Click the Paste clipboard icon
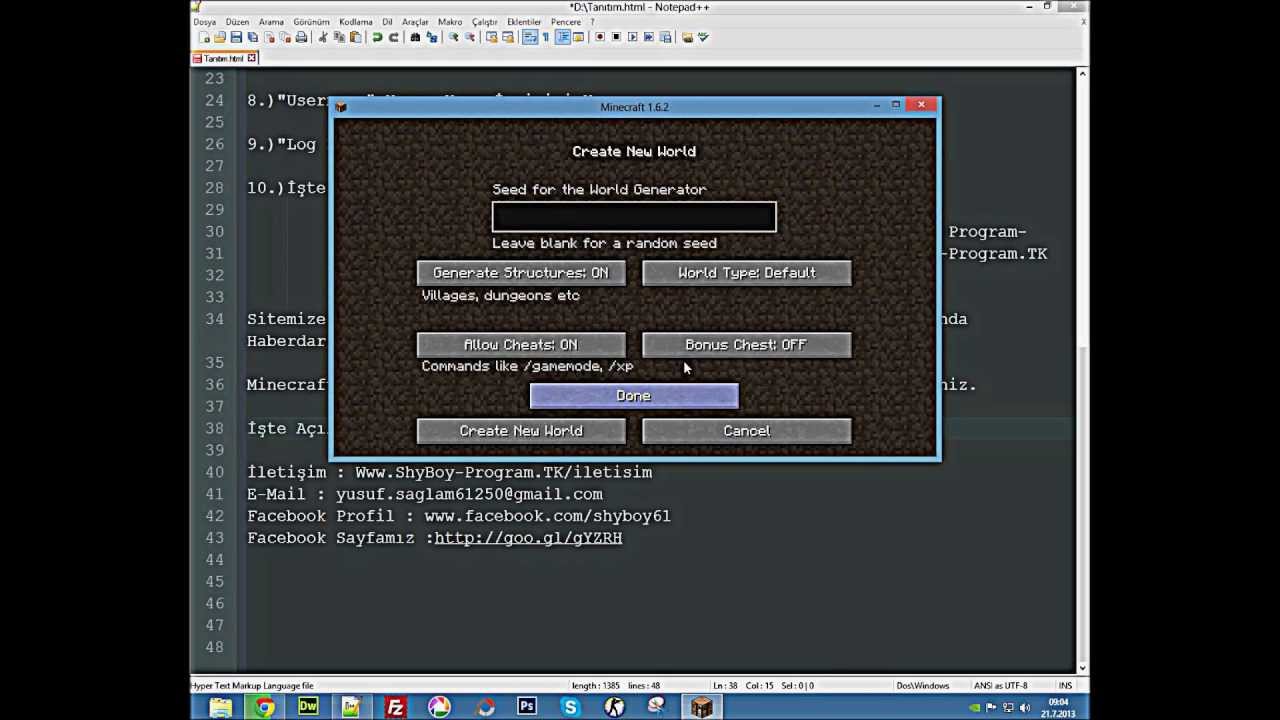This screenshot has width=1280, height=720. pos(355,37)
